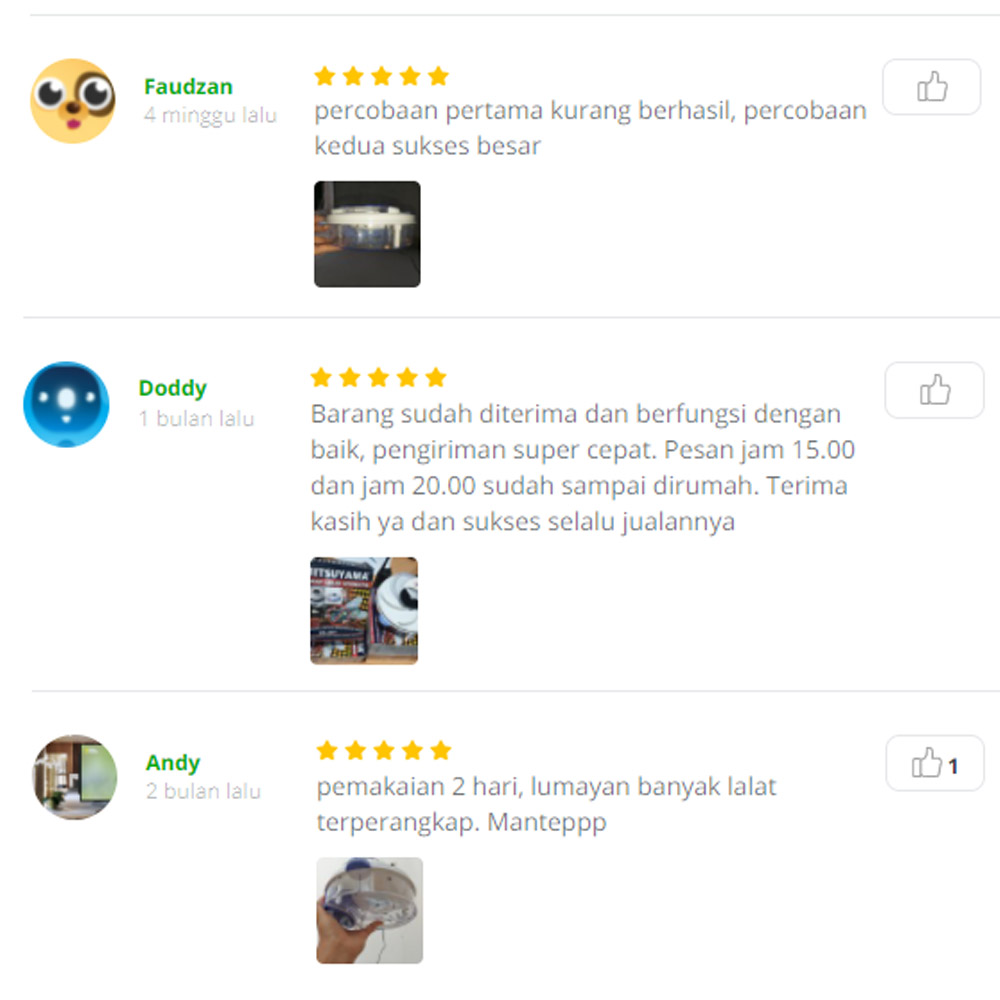Select Andy's review text 'pemakaian 2 hari'

click(x=547, y=804)
